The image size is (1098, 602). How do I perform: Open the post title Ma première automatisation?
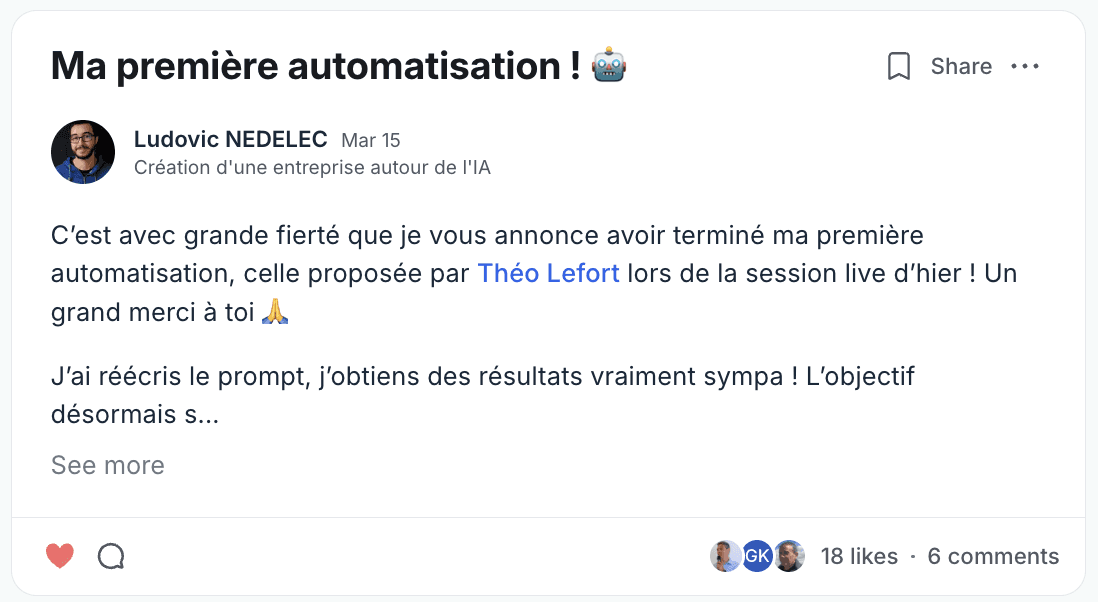(x=316, y=66)
